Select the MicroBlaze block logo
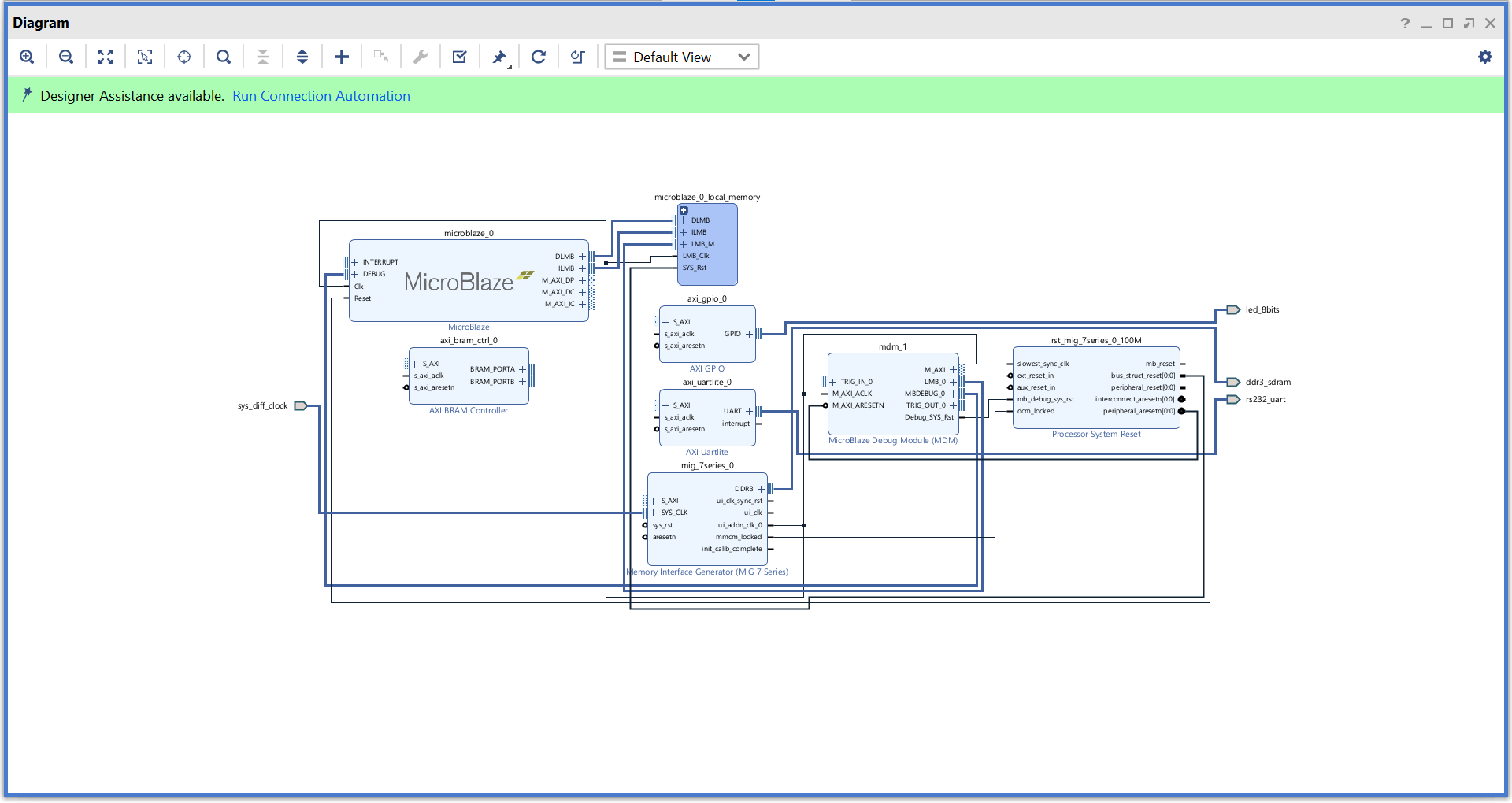Screen dimensions: 1512x803 coord(469,281)
